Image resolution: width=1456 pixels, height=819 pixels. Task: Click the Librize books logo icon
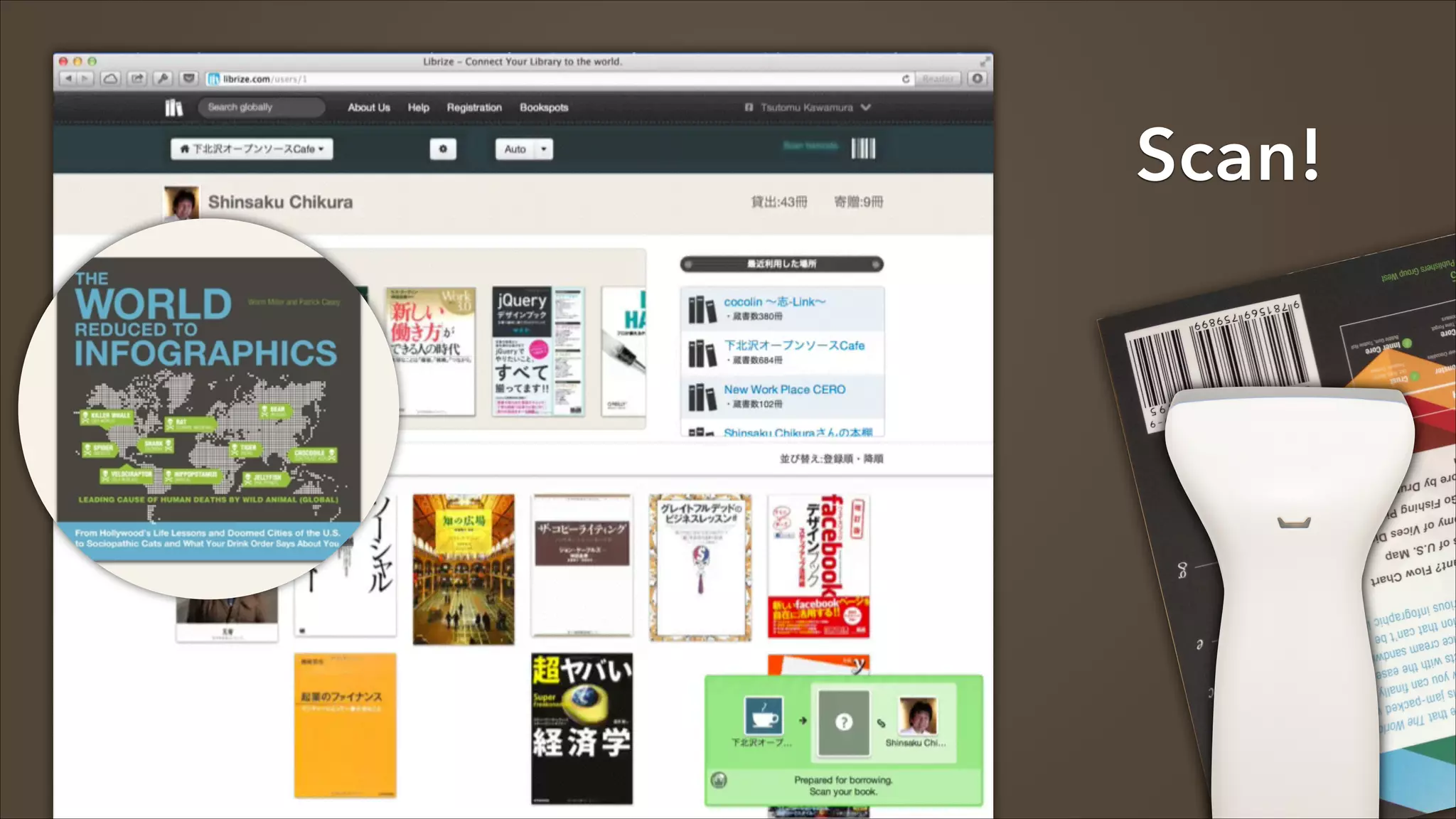point(173,107)
